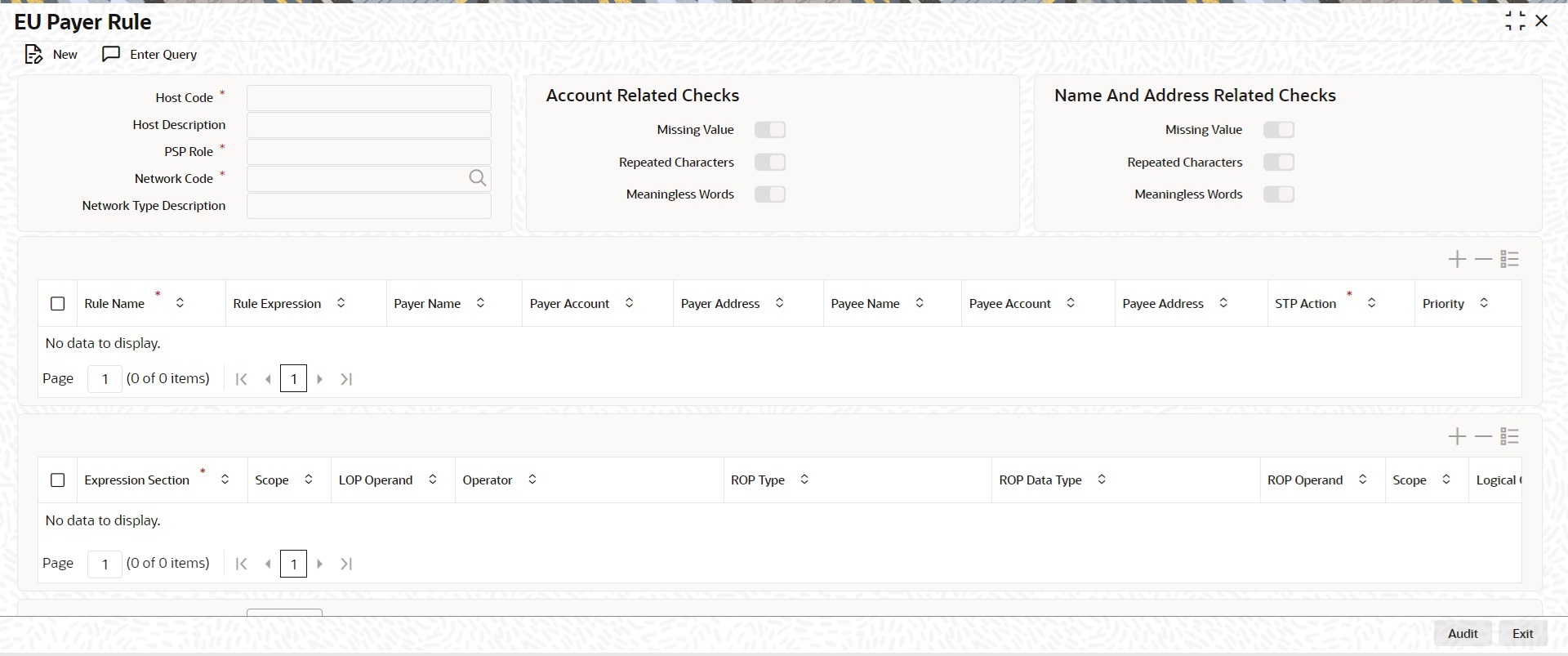
Task: Open single record view for expression table
Action: pyautogui.click(x=1509, y=436)
